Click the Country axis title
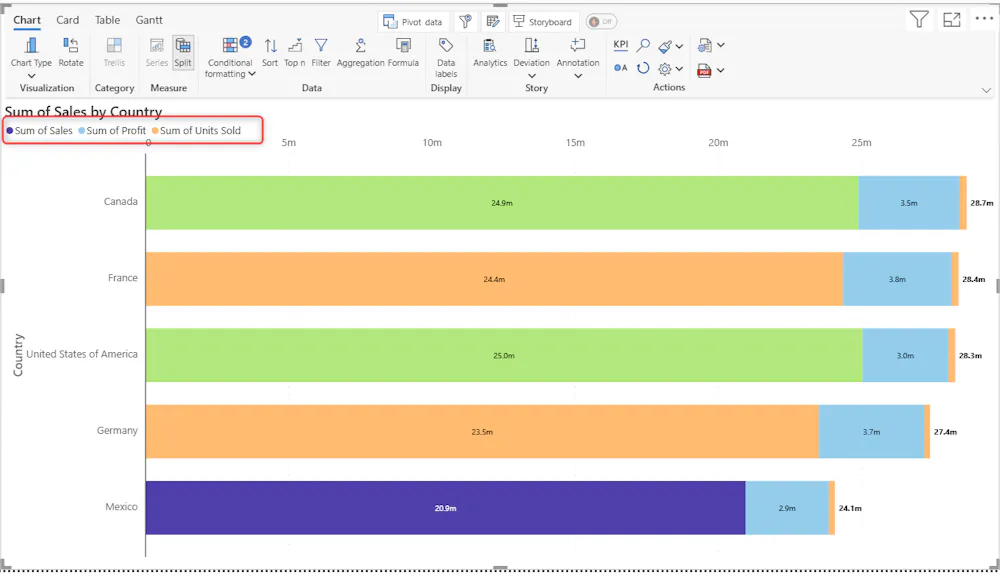The image size is (1000, 577). coord(18,355)
